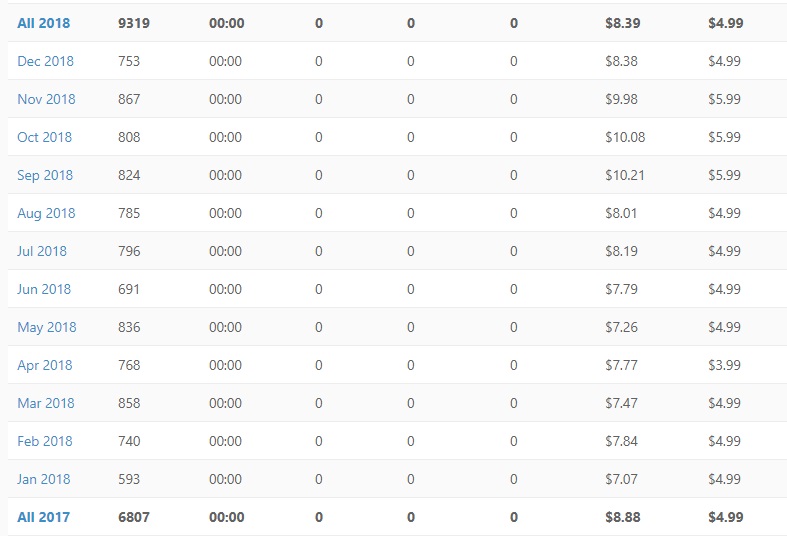Click the 593 count in Jan 2018 row

[129, 479]
